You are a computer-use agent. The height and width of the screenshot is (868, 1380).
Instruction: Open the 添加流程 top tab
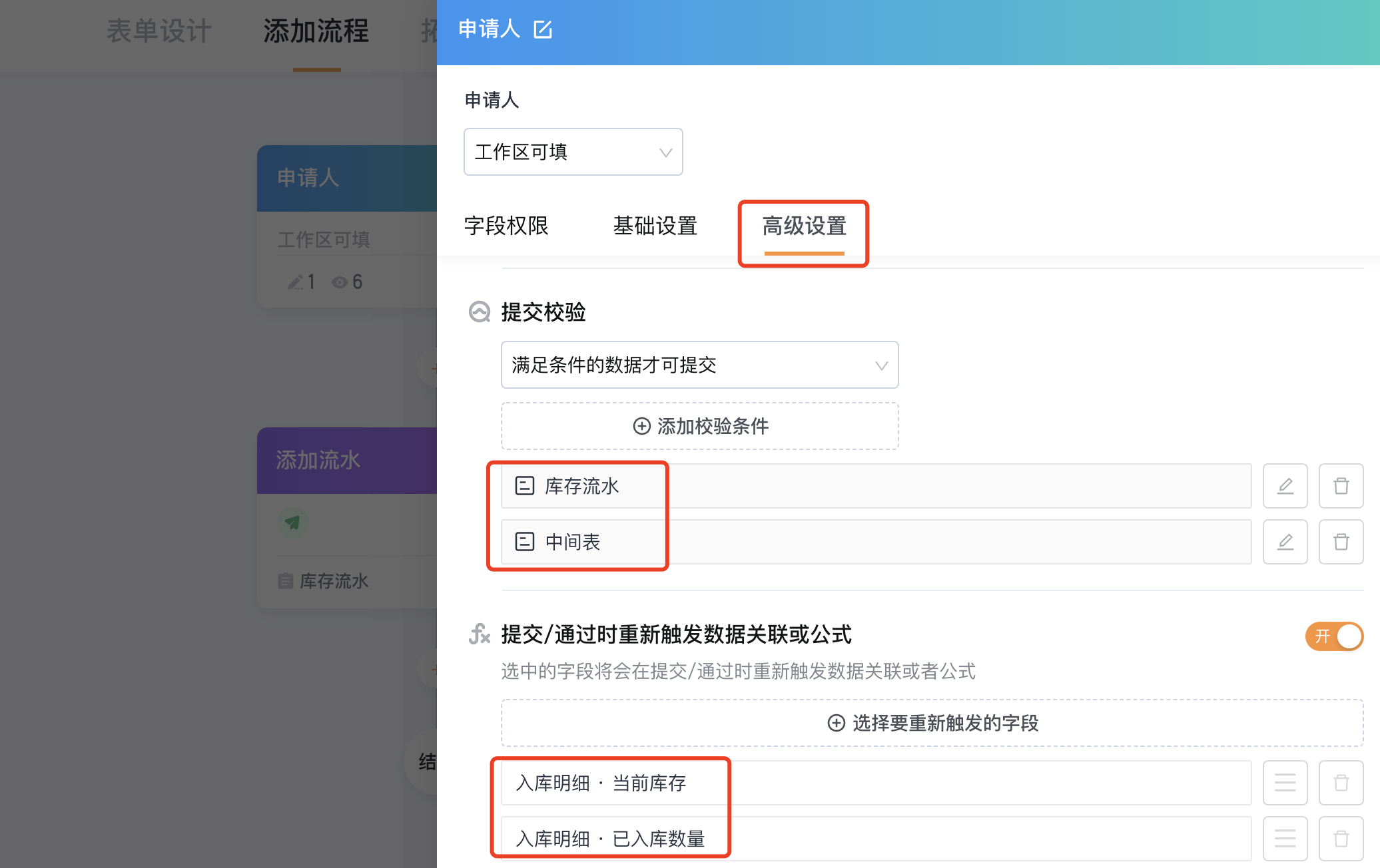pos(316,31)
